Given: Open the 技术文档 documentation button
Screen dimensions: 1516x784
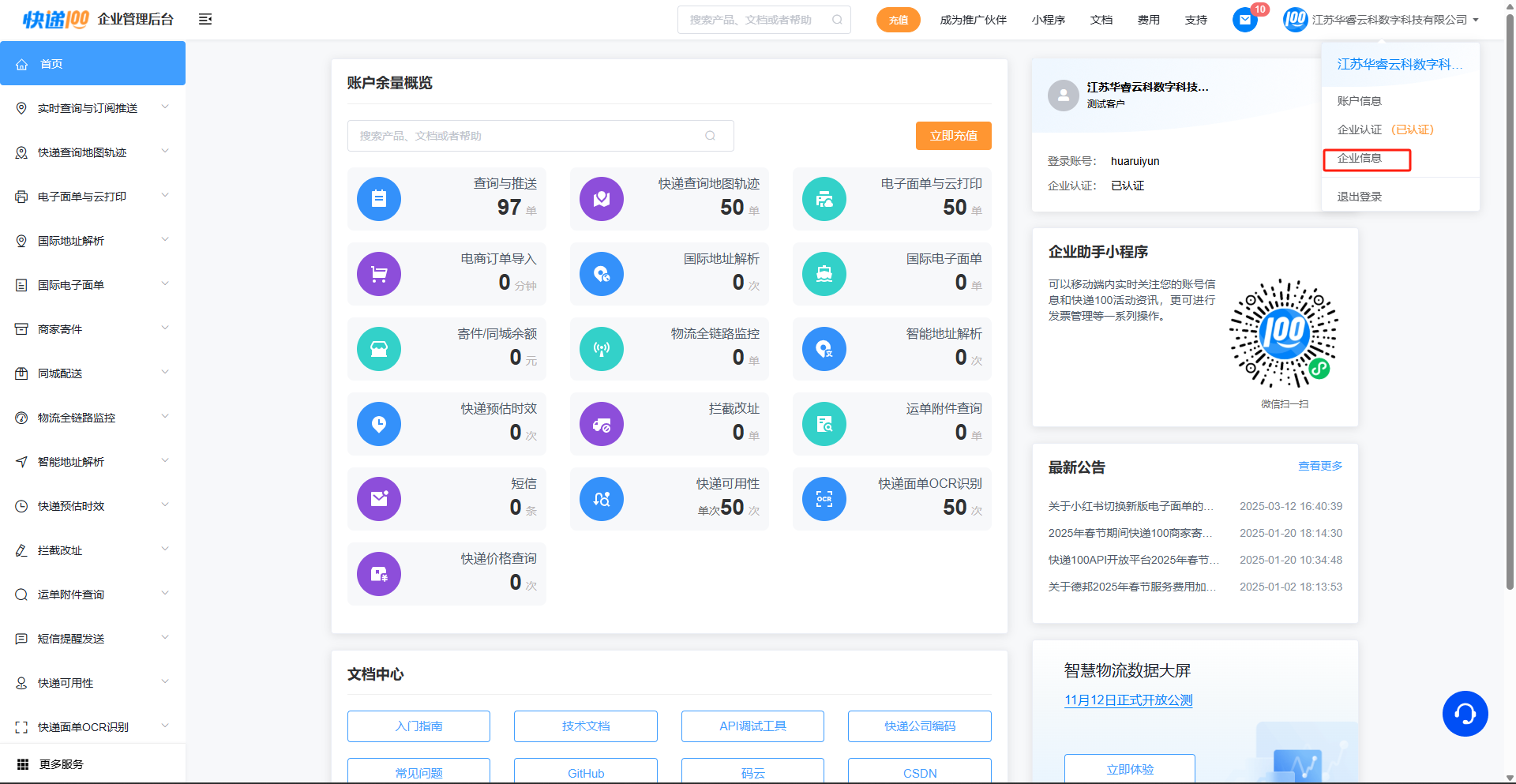Looking at the screenshot, I should point(585,726).
